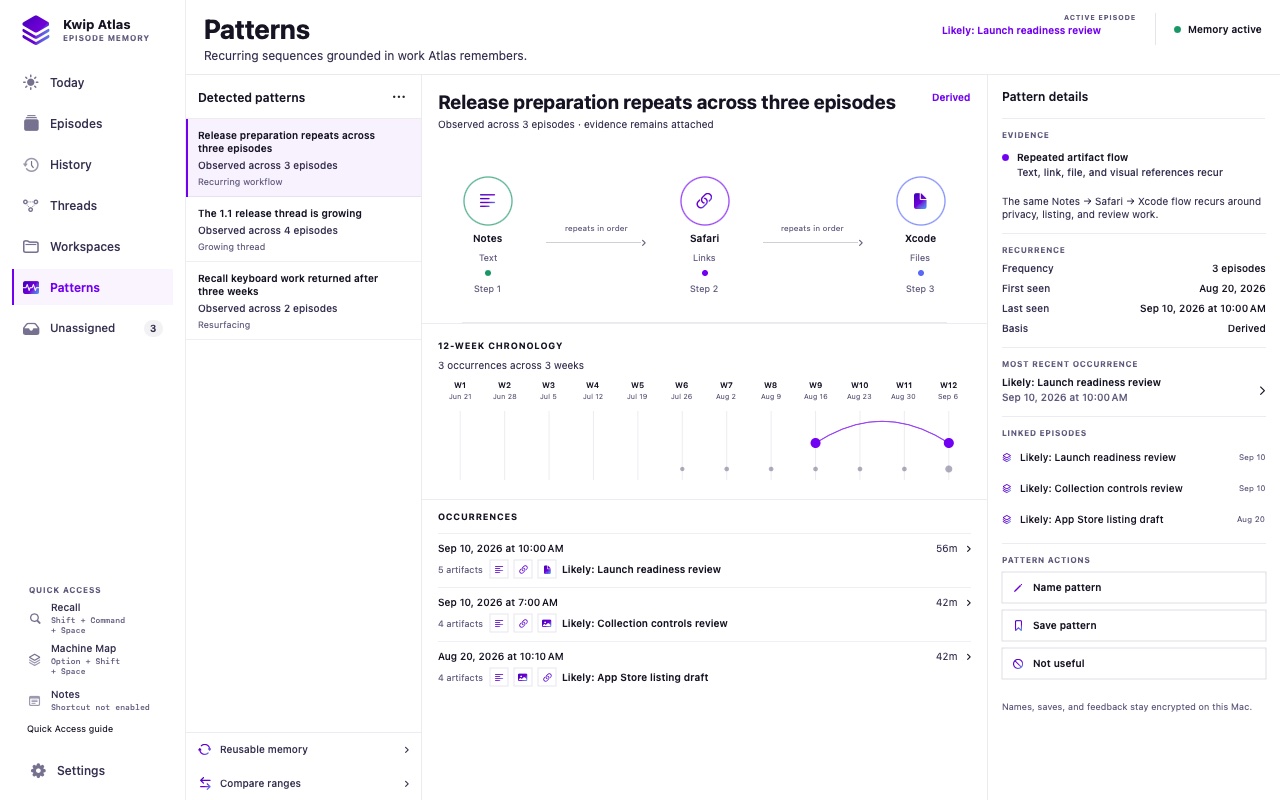The image size is (1280, 800).
Task: Click the Recall search icon
Action: click(35, 619)
